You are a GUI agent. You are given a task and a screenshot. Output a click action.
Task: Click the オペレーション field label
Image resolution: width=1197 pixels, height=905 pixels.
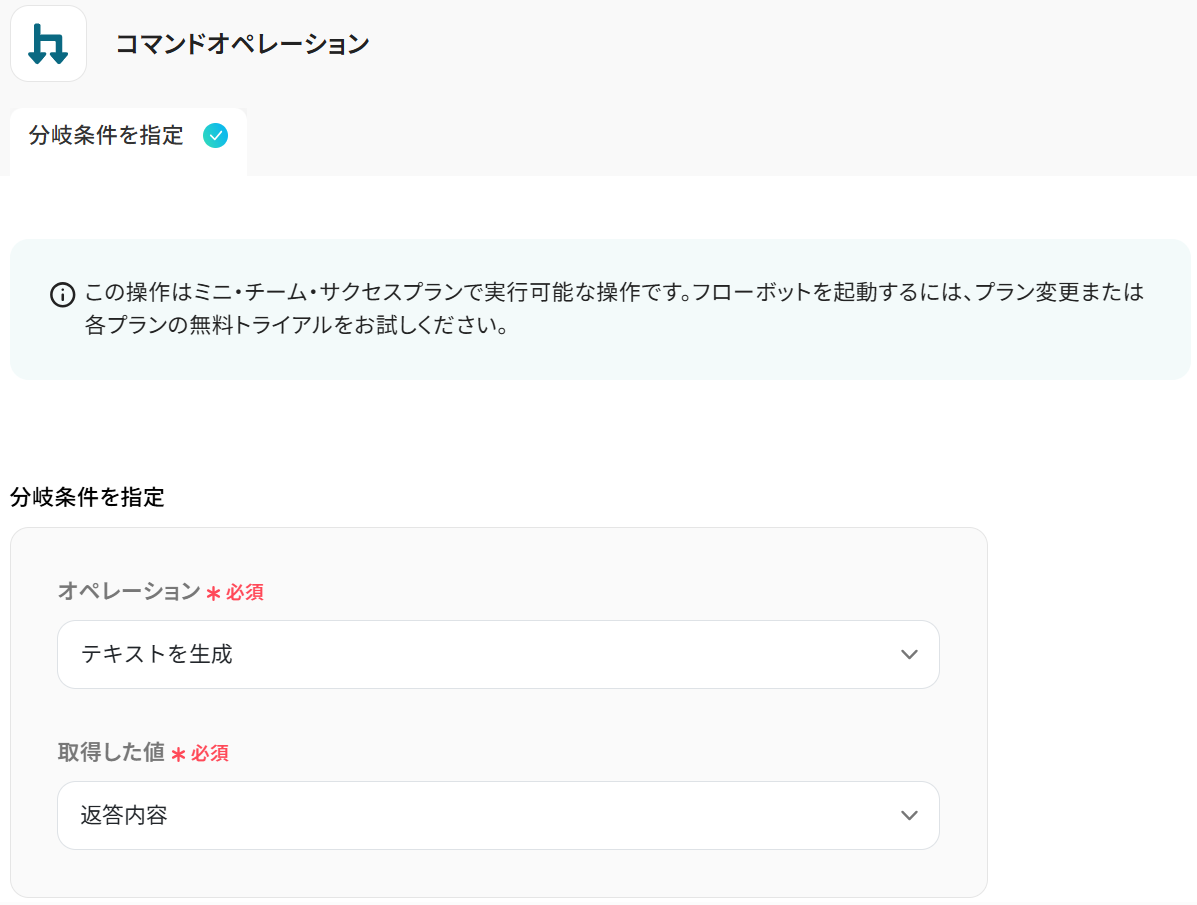pyautogui.click(x=129, y=592)
